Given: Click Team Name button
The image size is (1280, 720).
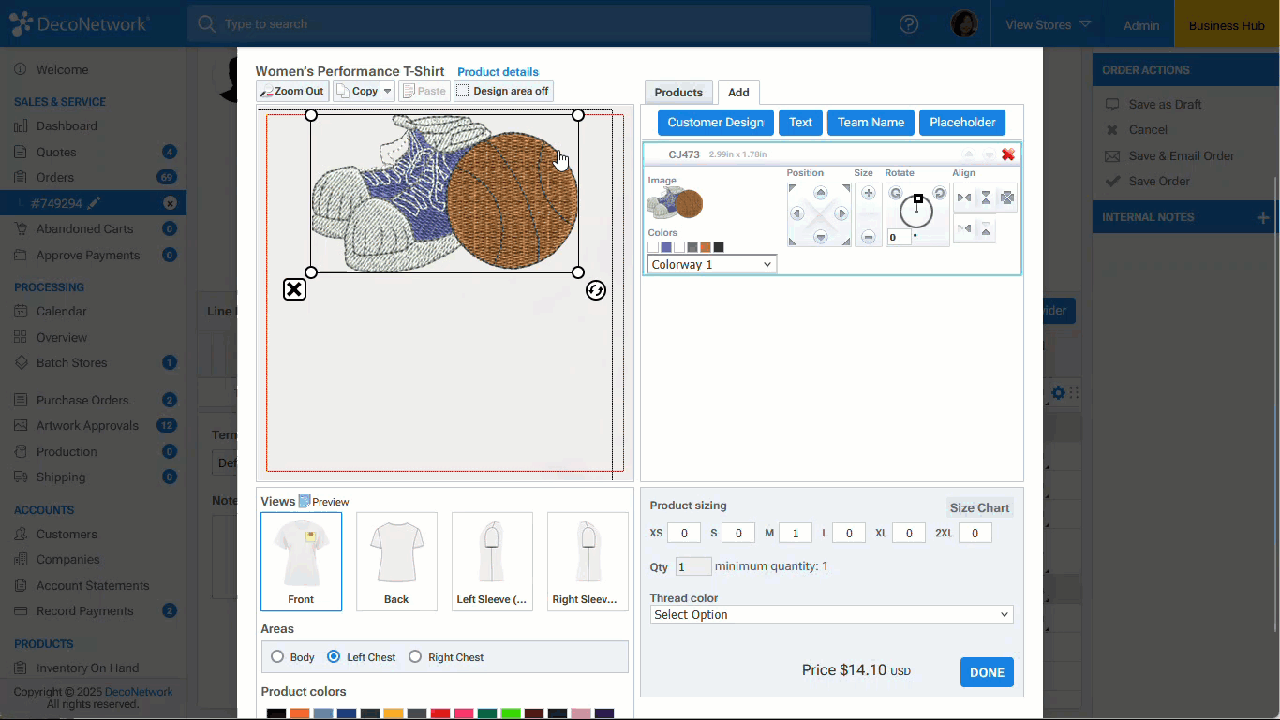Looking at the screenshot, I should 871,122.
